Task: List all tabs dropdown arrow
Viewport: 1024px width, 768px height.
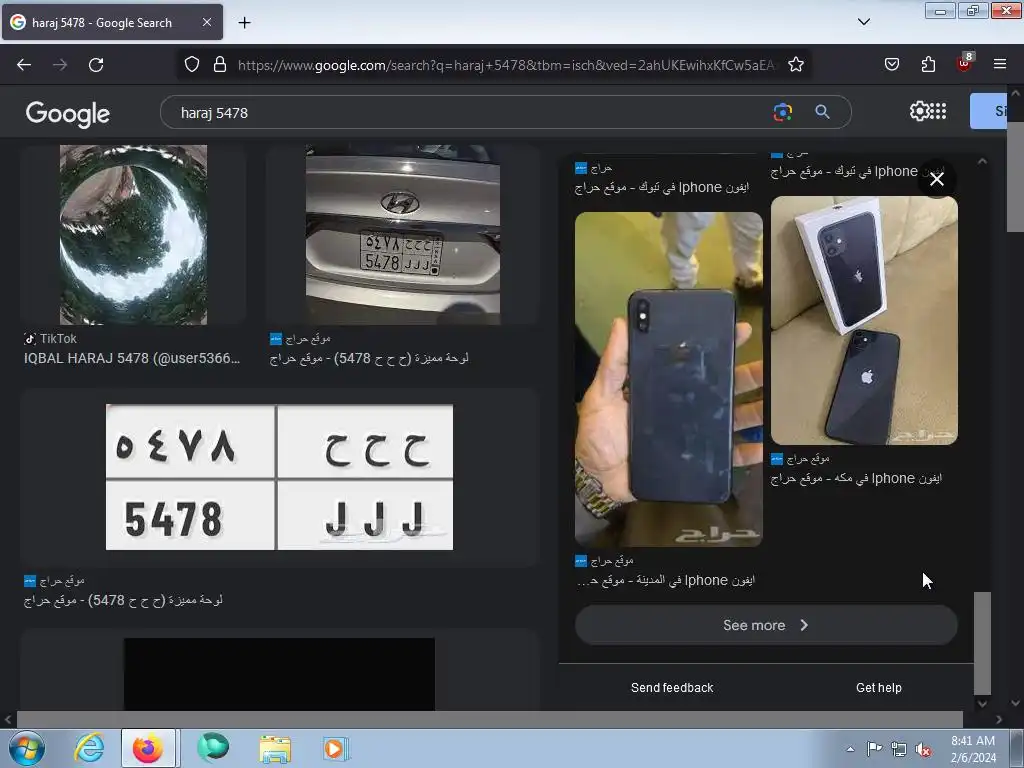Action: click(863, 22)
